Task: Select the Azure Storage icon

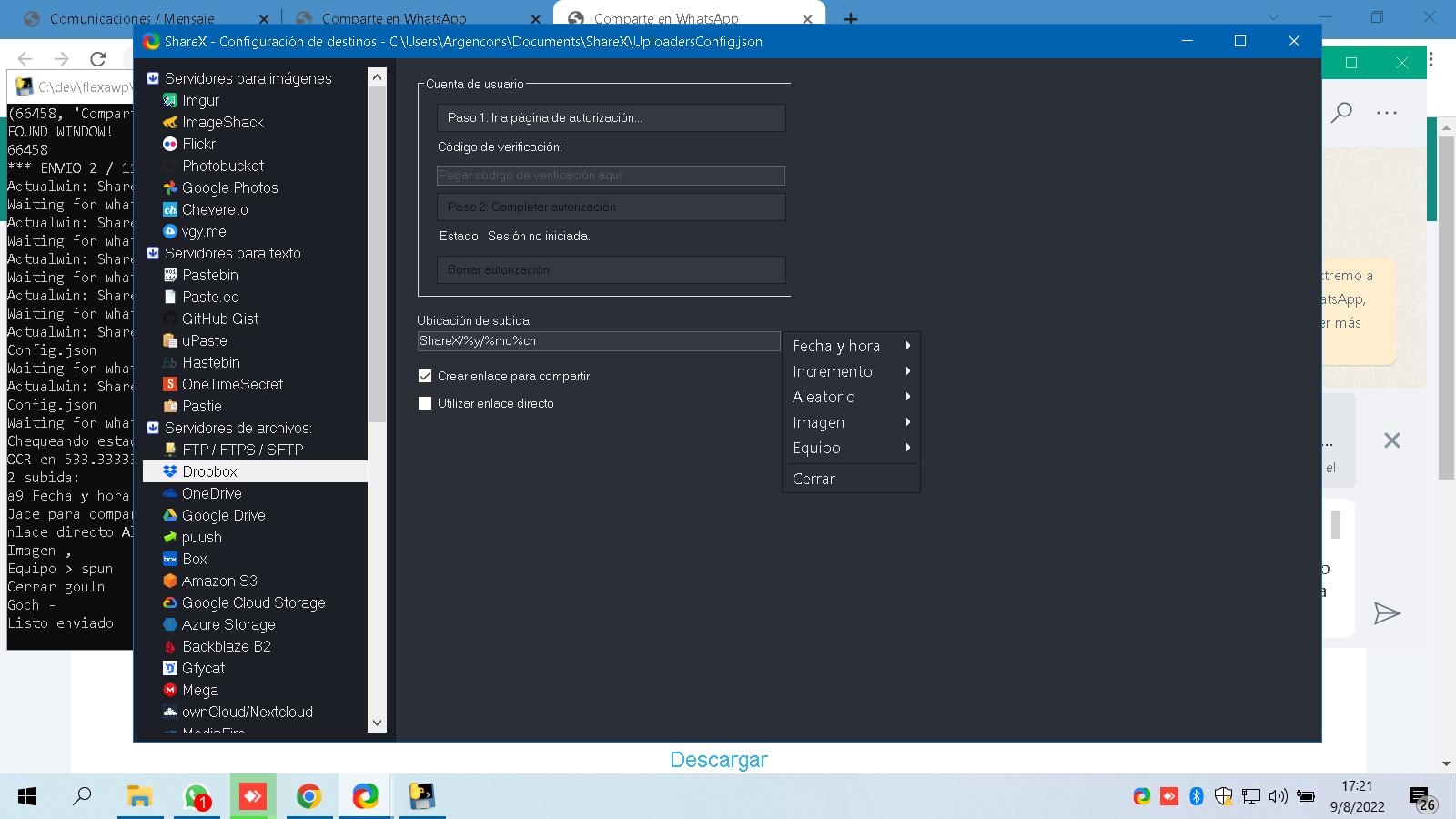Action: pos(169,624)
